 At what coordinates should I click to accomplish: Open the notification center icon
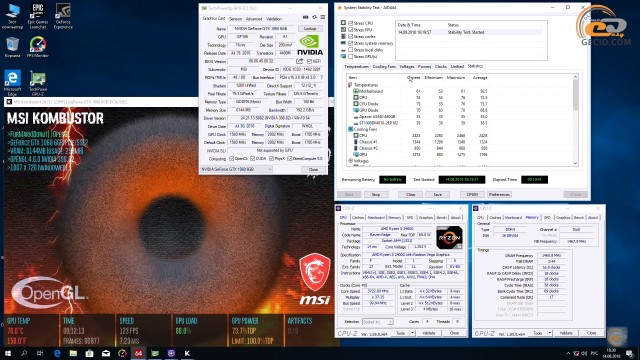click(x=630, y=353)
